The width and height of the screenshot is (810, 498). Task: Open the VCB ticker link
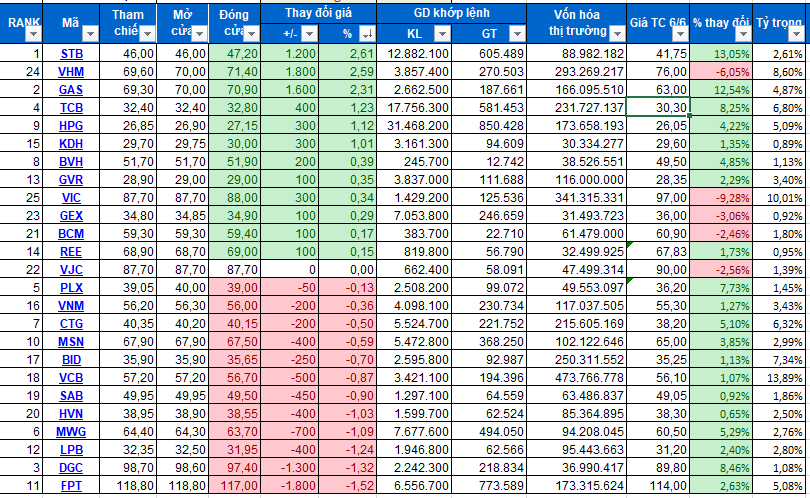click(71, 378)
